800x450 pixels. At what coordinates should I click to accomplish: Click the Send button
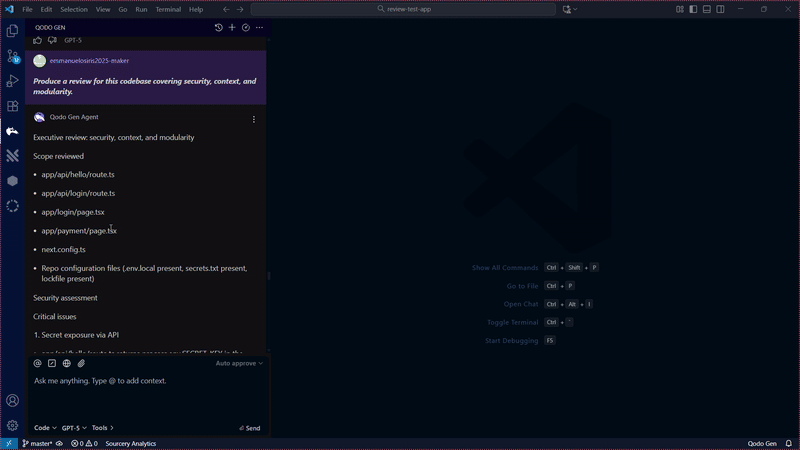coord(250,428)
